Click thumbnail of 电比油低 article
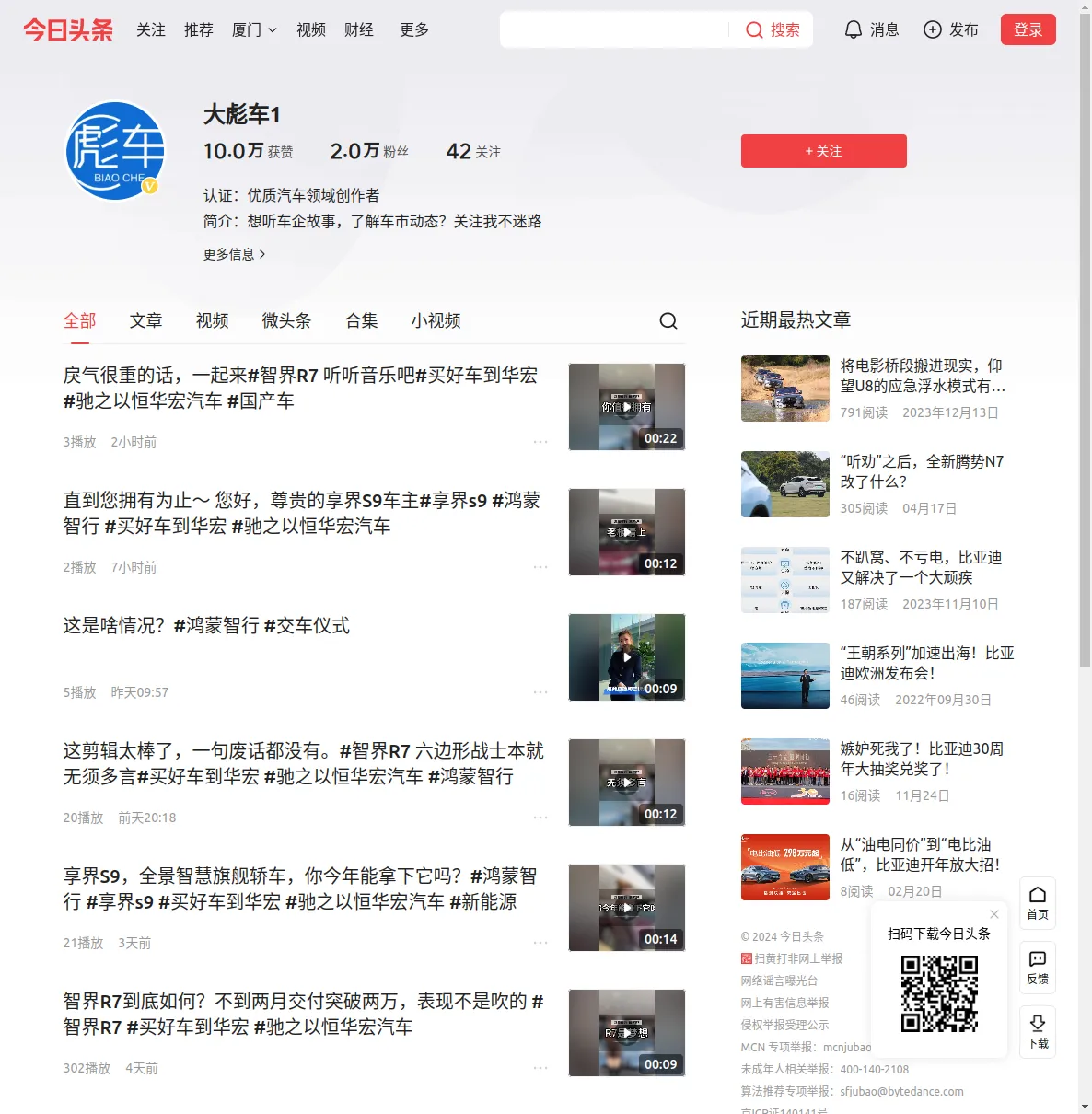1092x1114 pixels. (785, 867)
